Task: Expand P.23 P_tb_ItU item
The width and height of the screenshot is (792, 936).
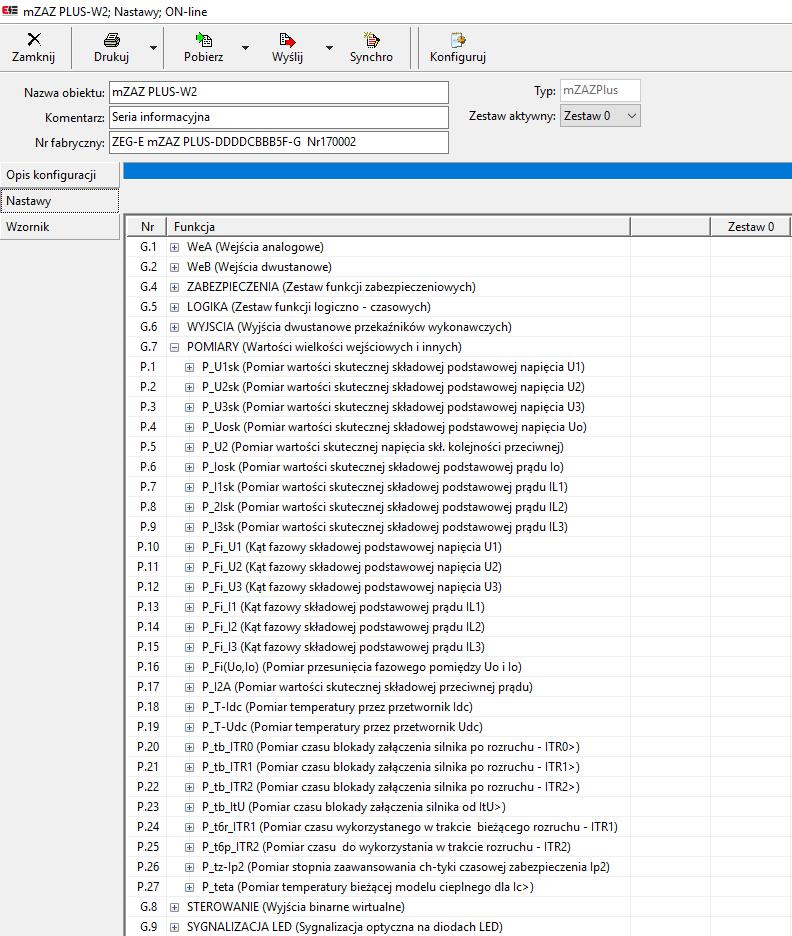Action: [x=189, y=807]
